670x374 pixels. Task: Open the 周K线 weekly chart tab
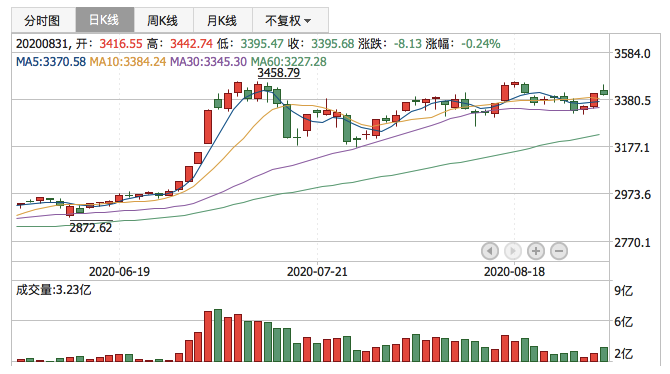click(164, 20)
